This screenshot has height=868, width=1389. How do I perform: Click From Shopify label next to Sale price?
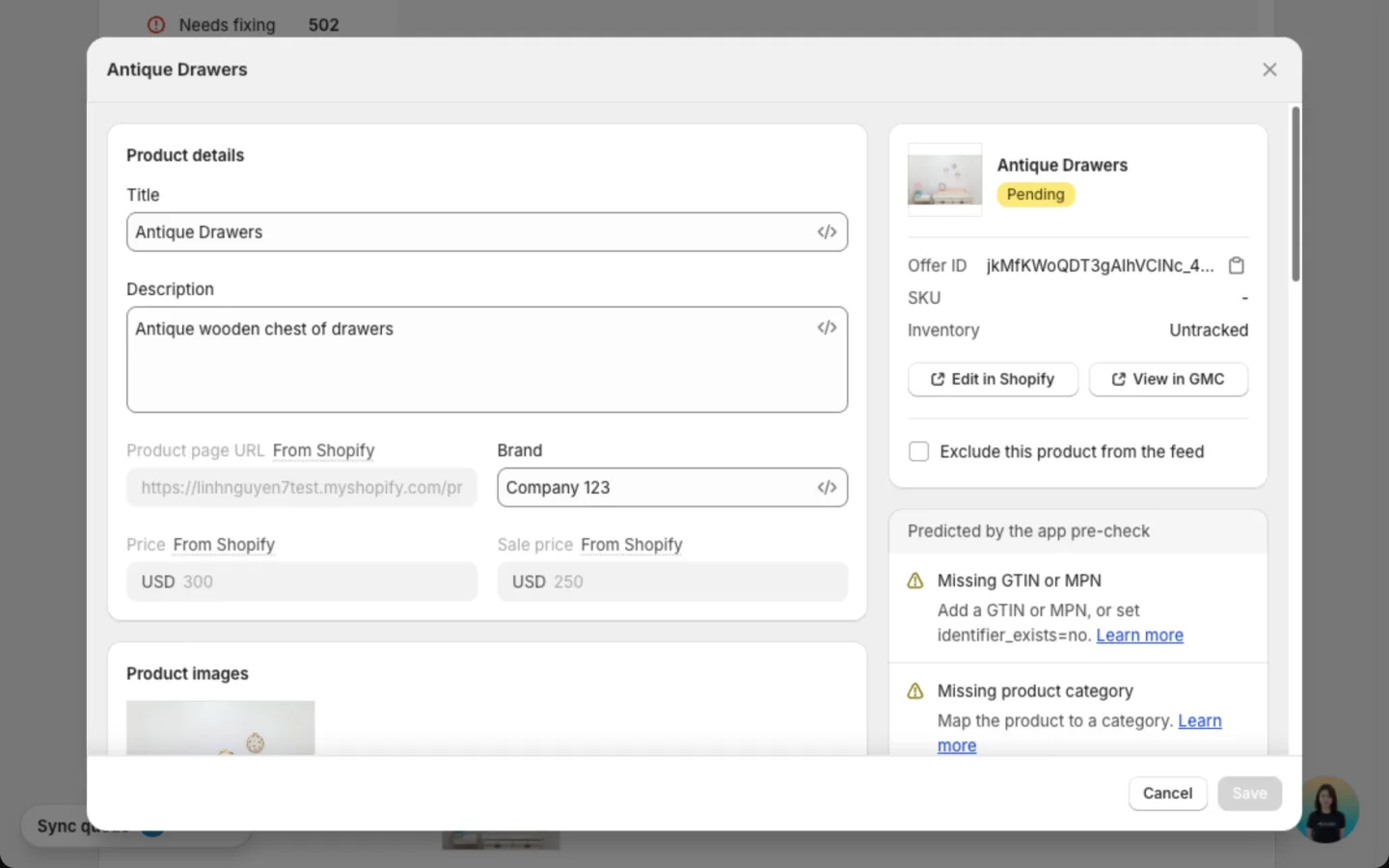coord(632,545)
